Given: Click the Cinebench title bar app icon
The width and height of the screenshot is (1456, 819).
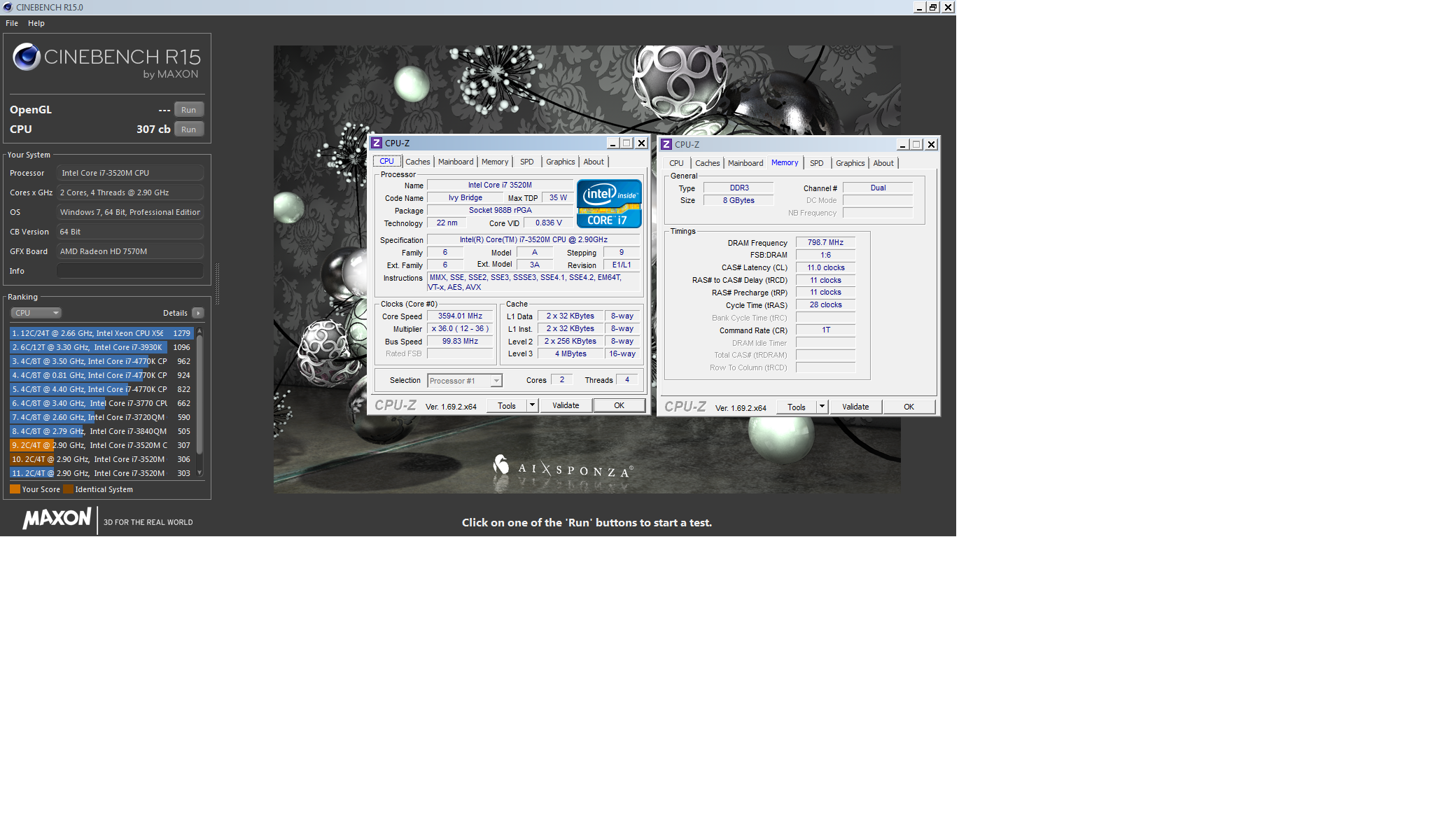Looking at the screenshot, I should pyautogui.click(x=8, y=7).
